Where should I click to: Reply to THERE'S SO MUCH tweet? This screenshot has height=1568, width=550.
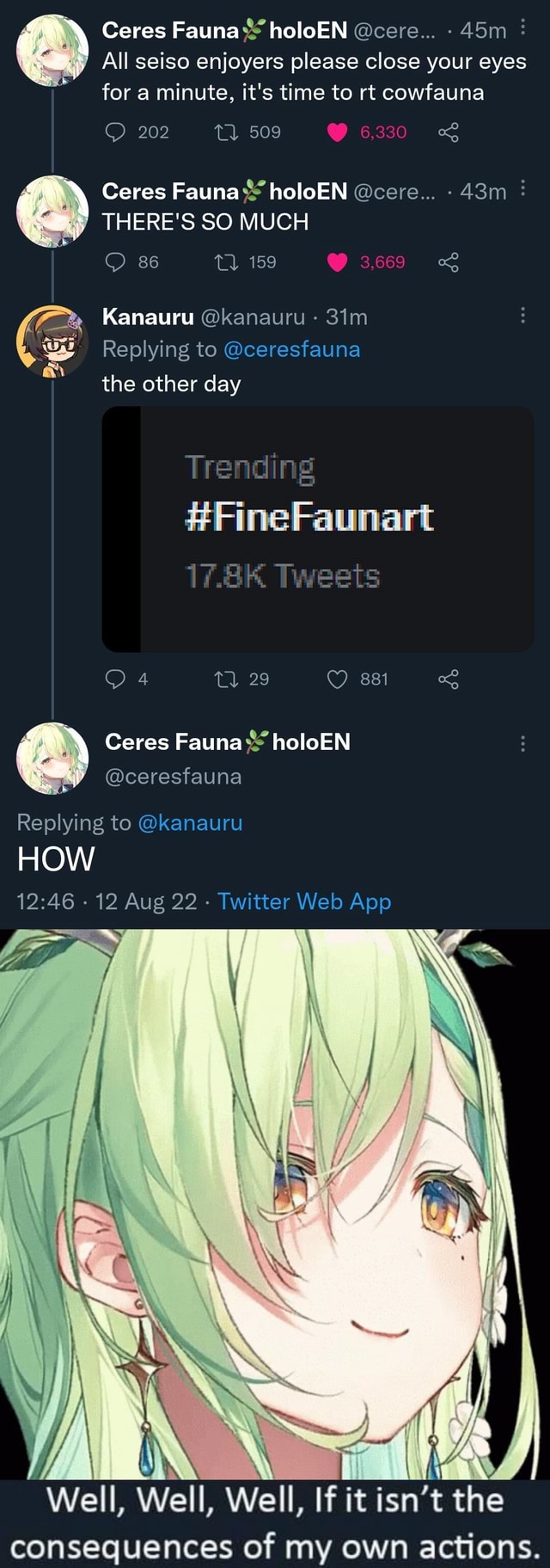coord(115,262)
